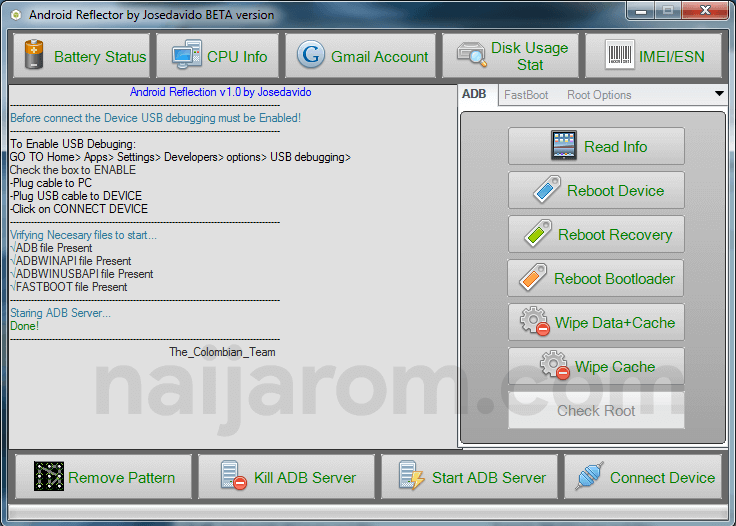Expand the tab overflow dropdown arrow
Viewport: 736px width, 526px height.
point(719,93)
